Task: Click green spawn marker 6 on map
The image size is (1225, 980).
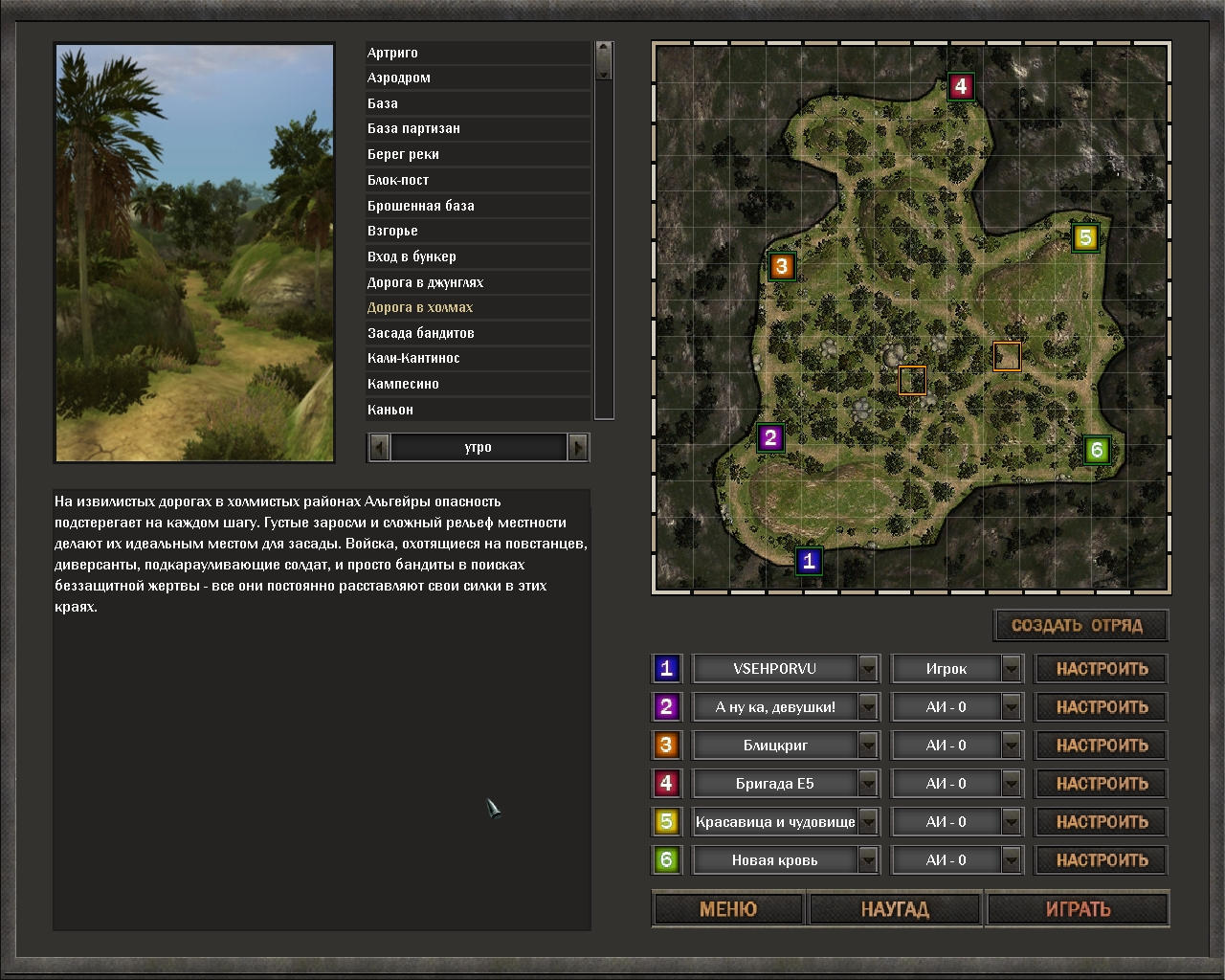Action: click(x=1097, y=450)
